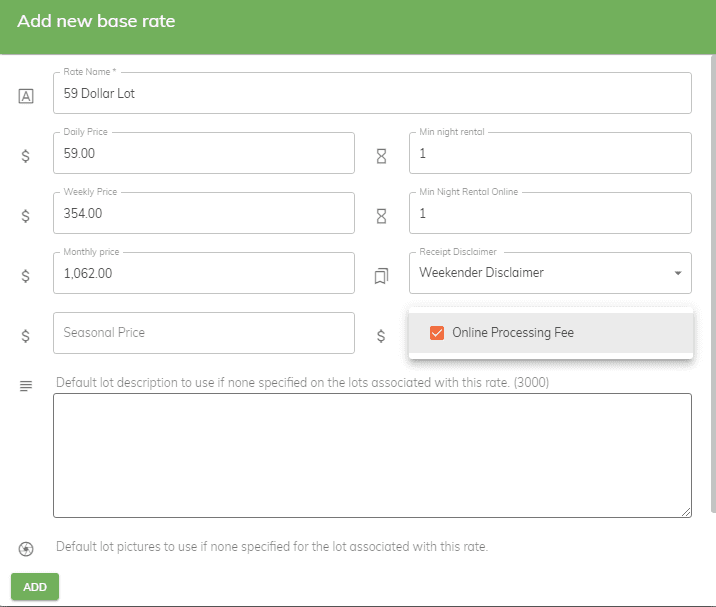716x607 pixels.
Task: Open the Receipt Disclaimer dropdown arrow
Action: coord(678,273)
